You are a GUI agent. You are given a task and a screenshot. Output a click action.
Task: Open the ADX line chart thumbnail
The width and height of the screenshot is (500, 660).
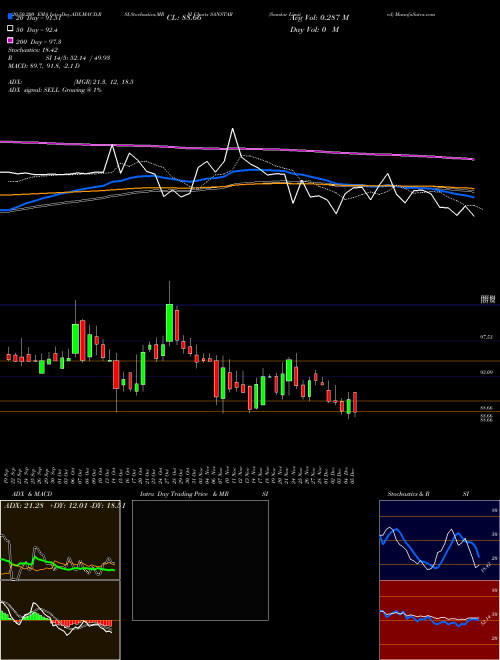[x=60, y=540]
